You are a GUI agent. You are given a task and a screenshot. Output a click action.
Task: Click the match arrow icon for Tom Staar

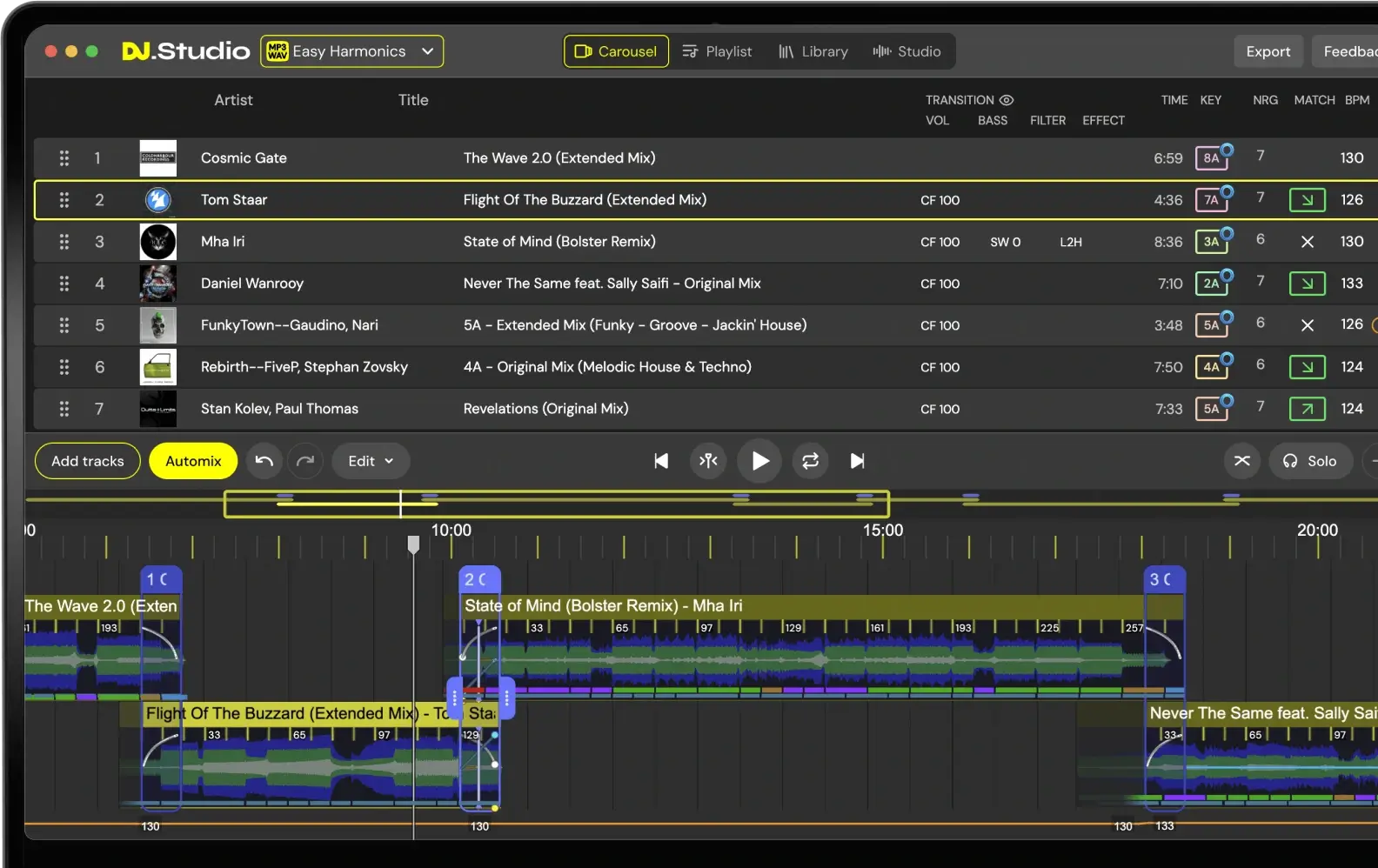1307,200
